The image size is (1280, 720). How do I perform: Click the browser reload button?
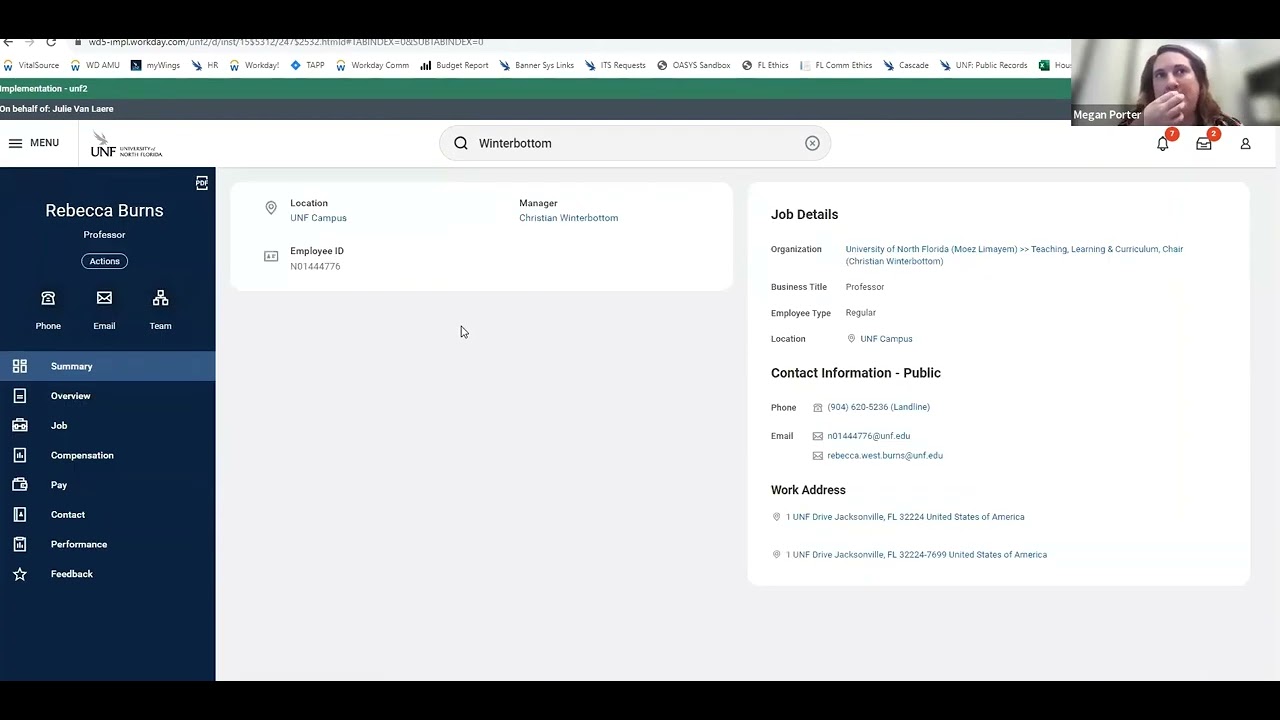click(50, 42)
